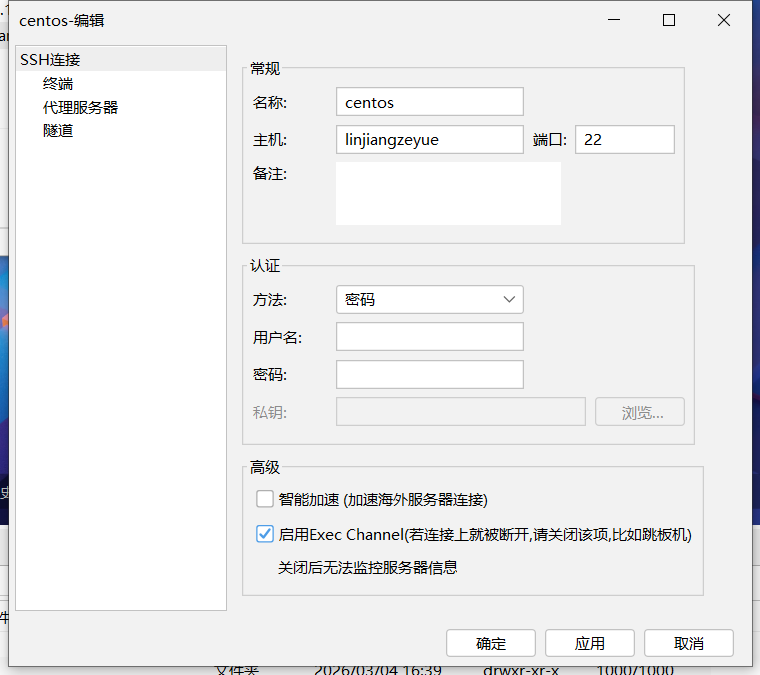Click the 认证 group label
The height and width of the screenshot is (675, 760).
[x=265, y=266]
